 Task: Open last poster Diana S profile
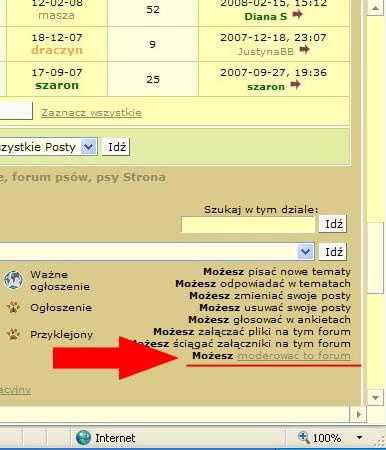point(266,16)
